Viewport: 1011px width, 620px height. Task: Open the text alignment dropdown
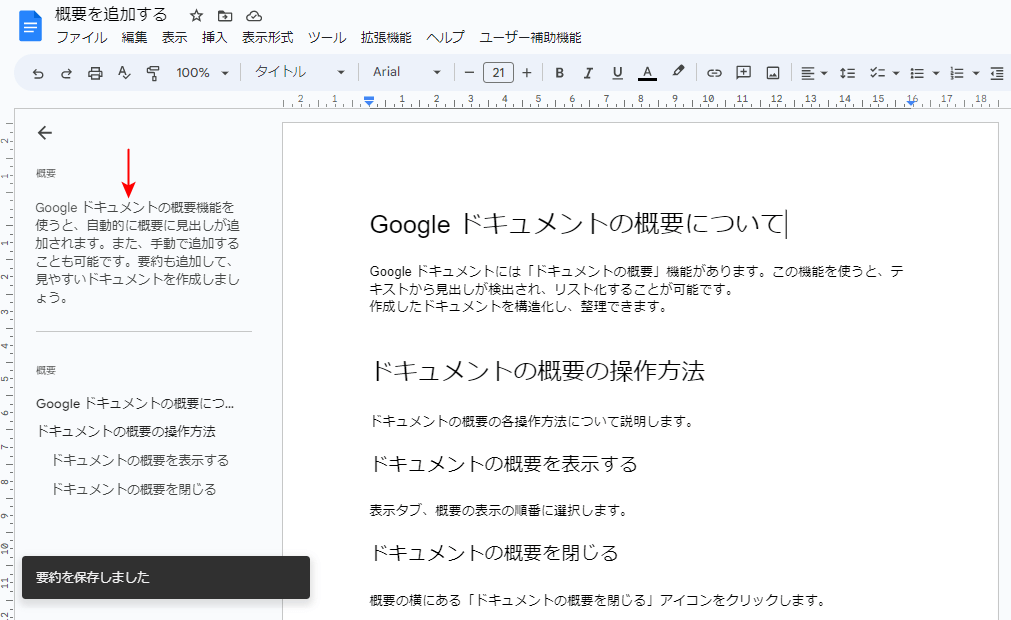pyautogui.click(x=814, y=73)
